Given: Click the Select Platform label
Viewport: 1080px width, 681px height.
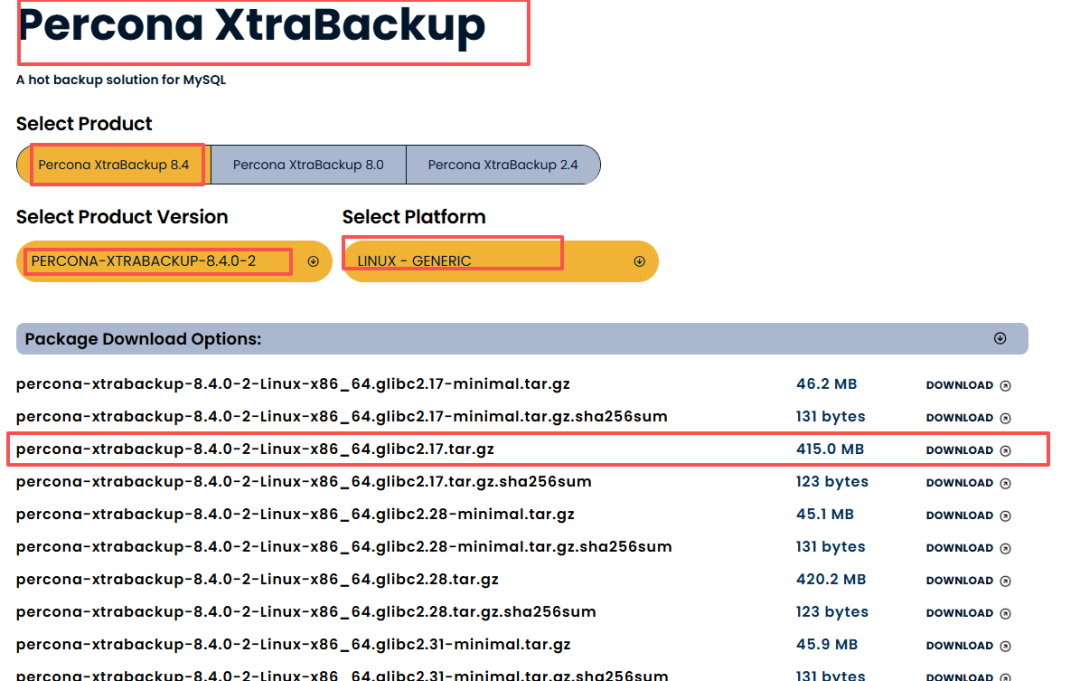Looking at the screenshot, I should 414,217.
